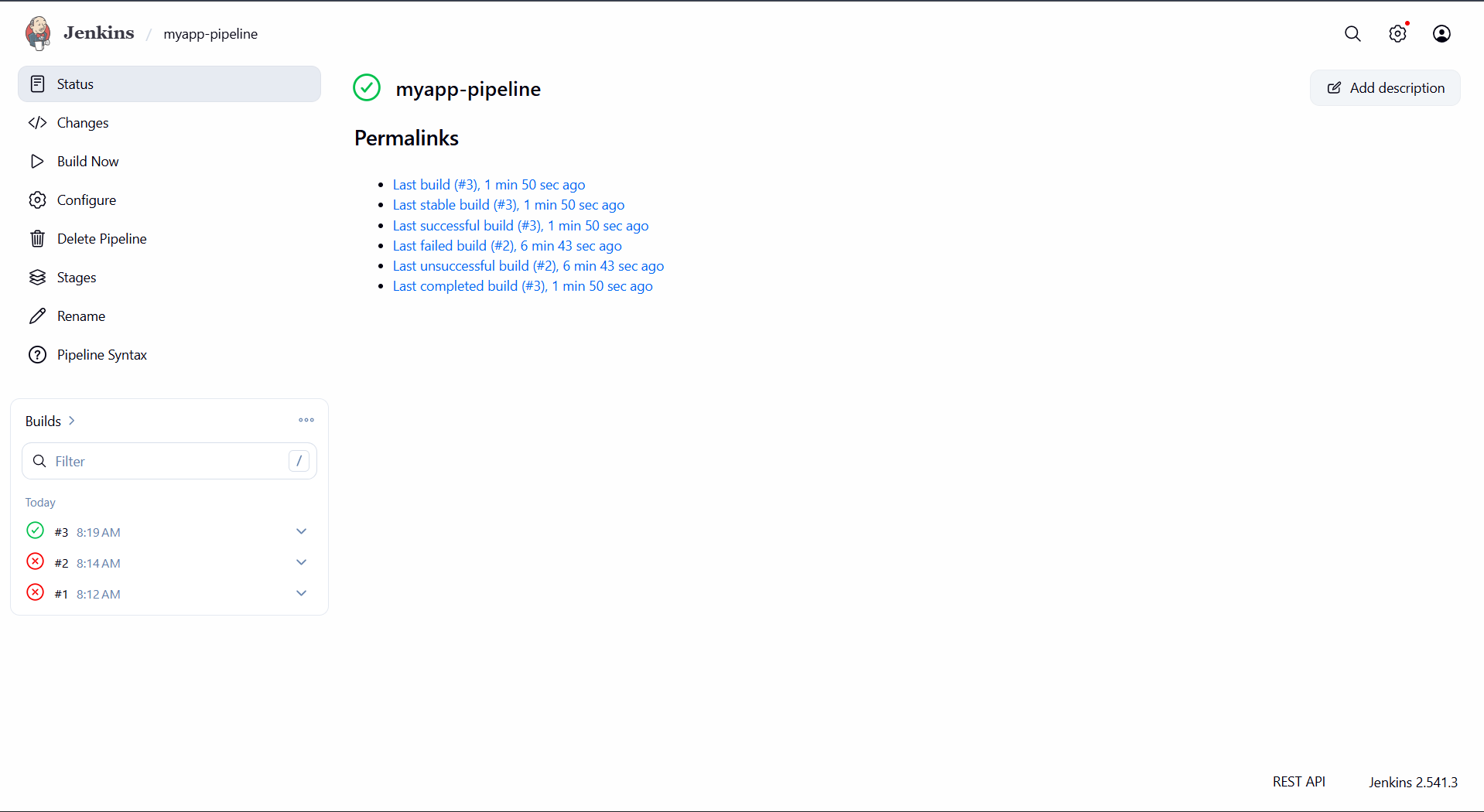Open Configure in the sidebar

pyautogui.click(x=169, y=200)
